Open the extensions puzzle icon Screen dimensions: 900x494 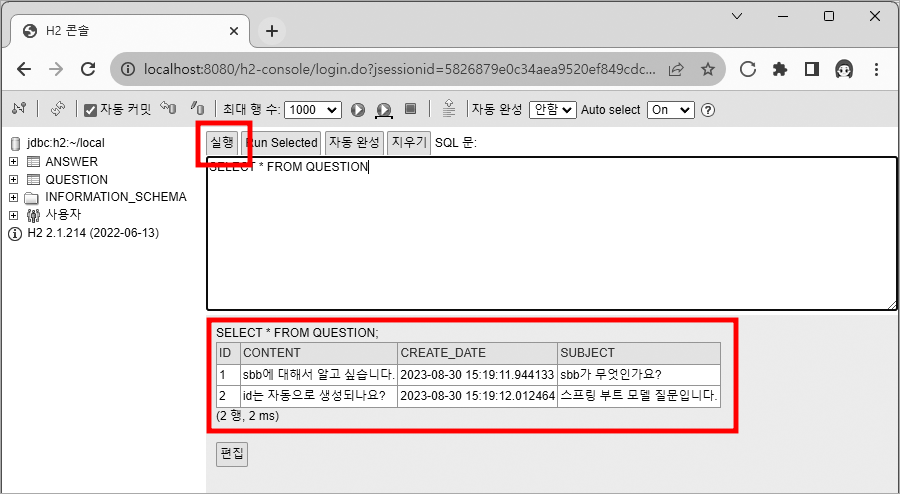(779, 69)
